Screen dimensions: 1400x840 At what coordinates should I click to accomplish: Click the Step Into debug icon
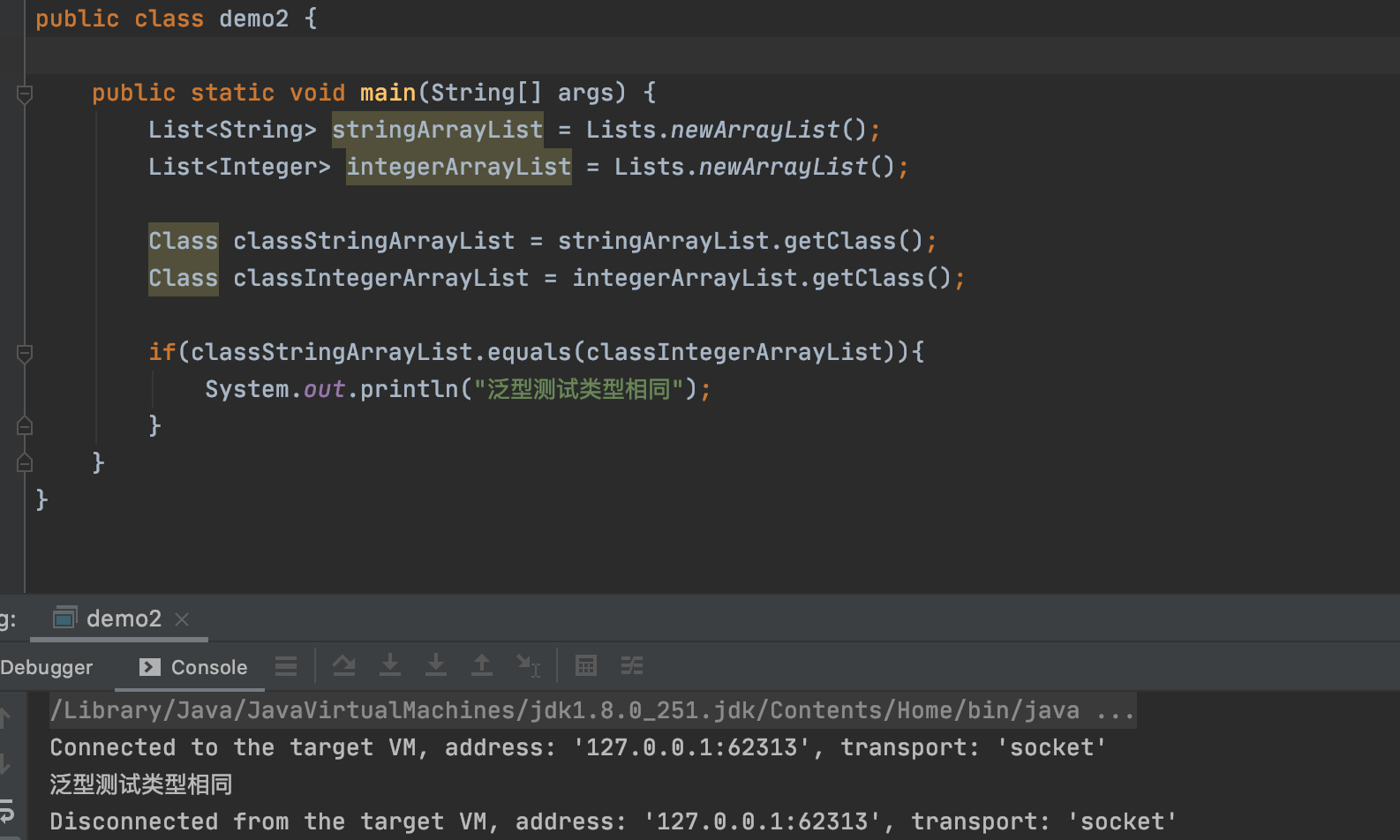tap(390, 666)
